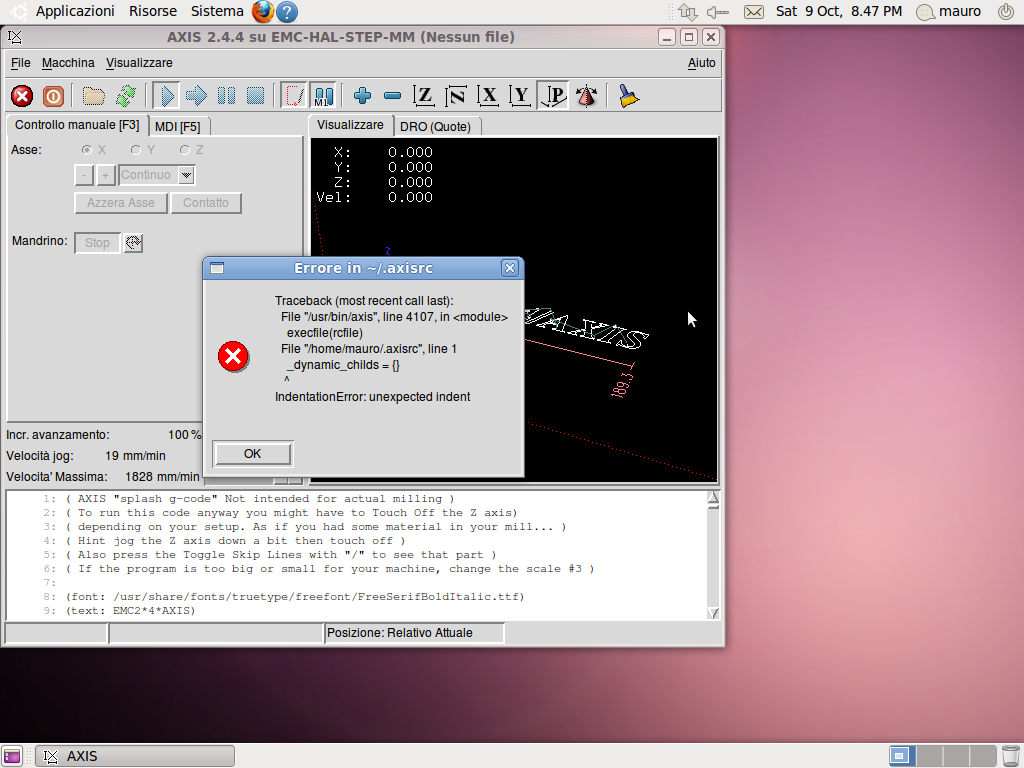Launch Firefox from the top panel
This screenshot has height=768, width=1024.
point(263,11)
